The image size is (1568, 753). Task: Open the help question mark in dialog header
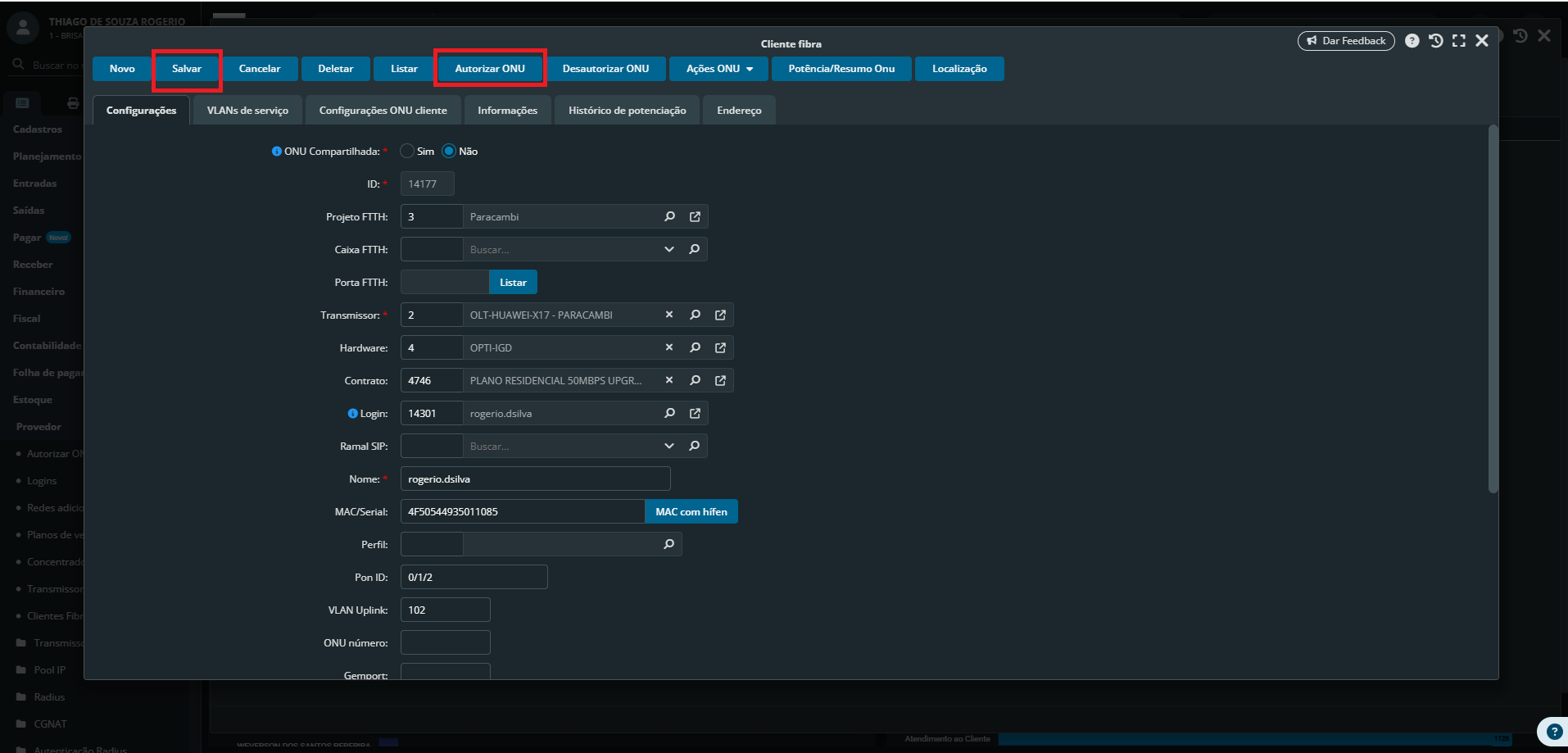1412,41
